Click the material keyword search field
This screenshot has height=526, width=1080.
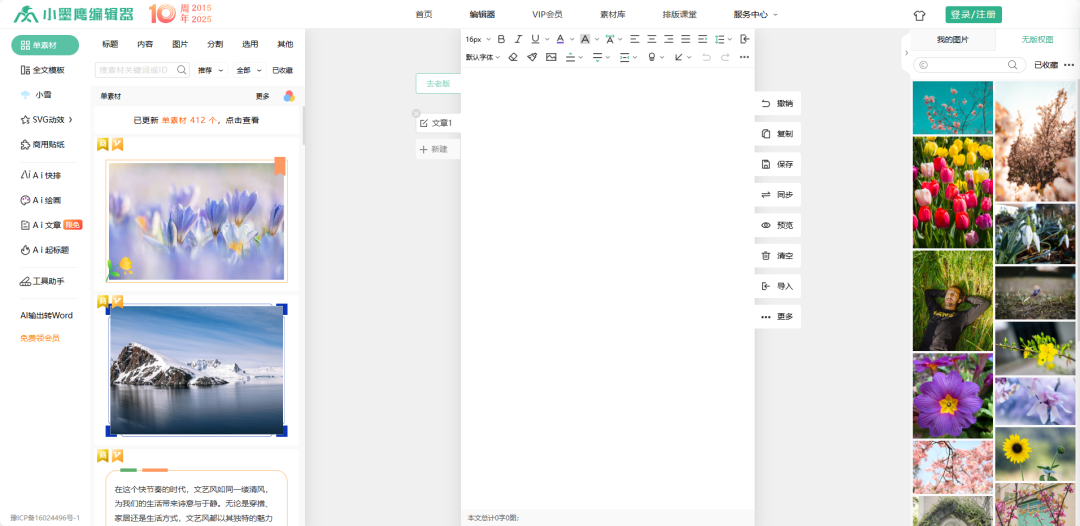point(136,71)
